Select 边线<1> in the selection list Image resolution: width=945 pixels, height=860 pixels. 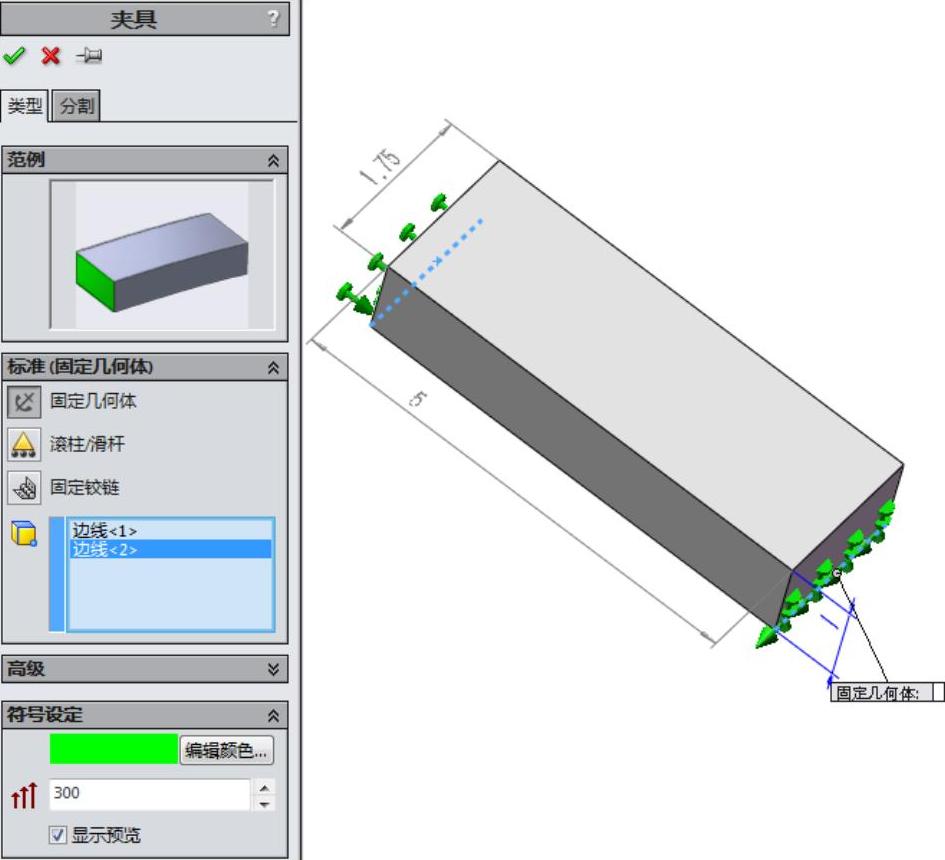coord(171,531)
